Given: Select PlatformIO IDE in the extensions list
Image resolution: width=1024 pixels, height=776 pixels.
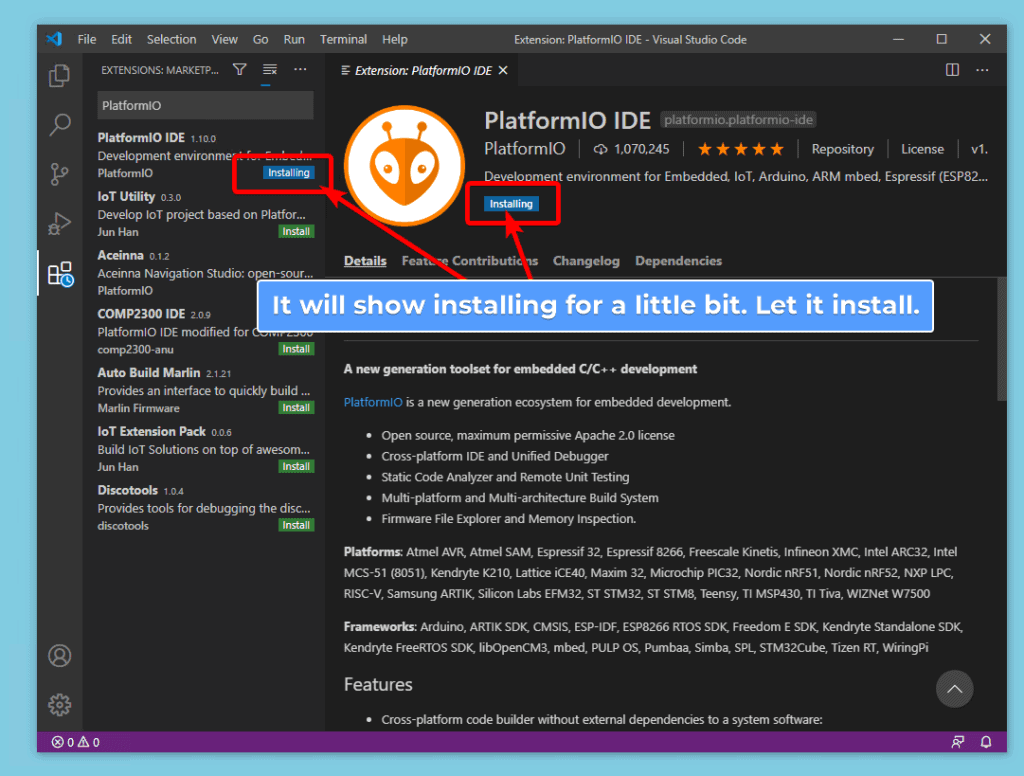Looking at the screenshot, I should 205,155.
